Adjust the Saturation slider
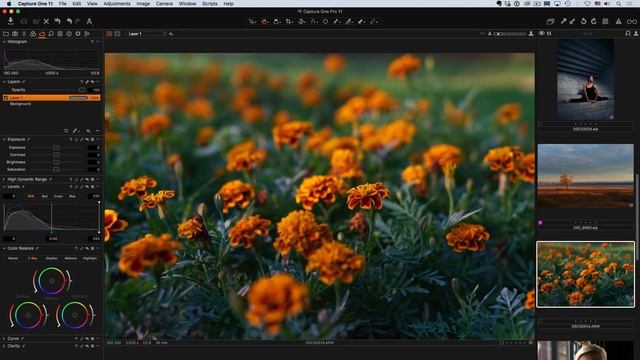The height and width of the screenshot is (360, 640). (x=56, y=169)
